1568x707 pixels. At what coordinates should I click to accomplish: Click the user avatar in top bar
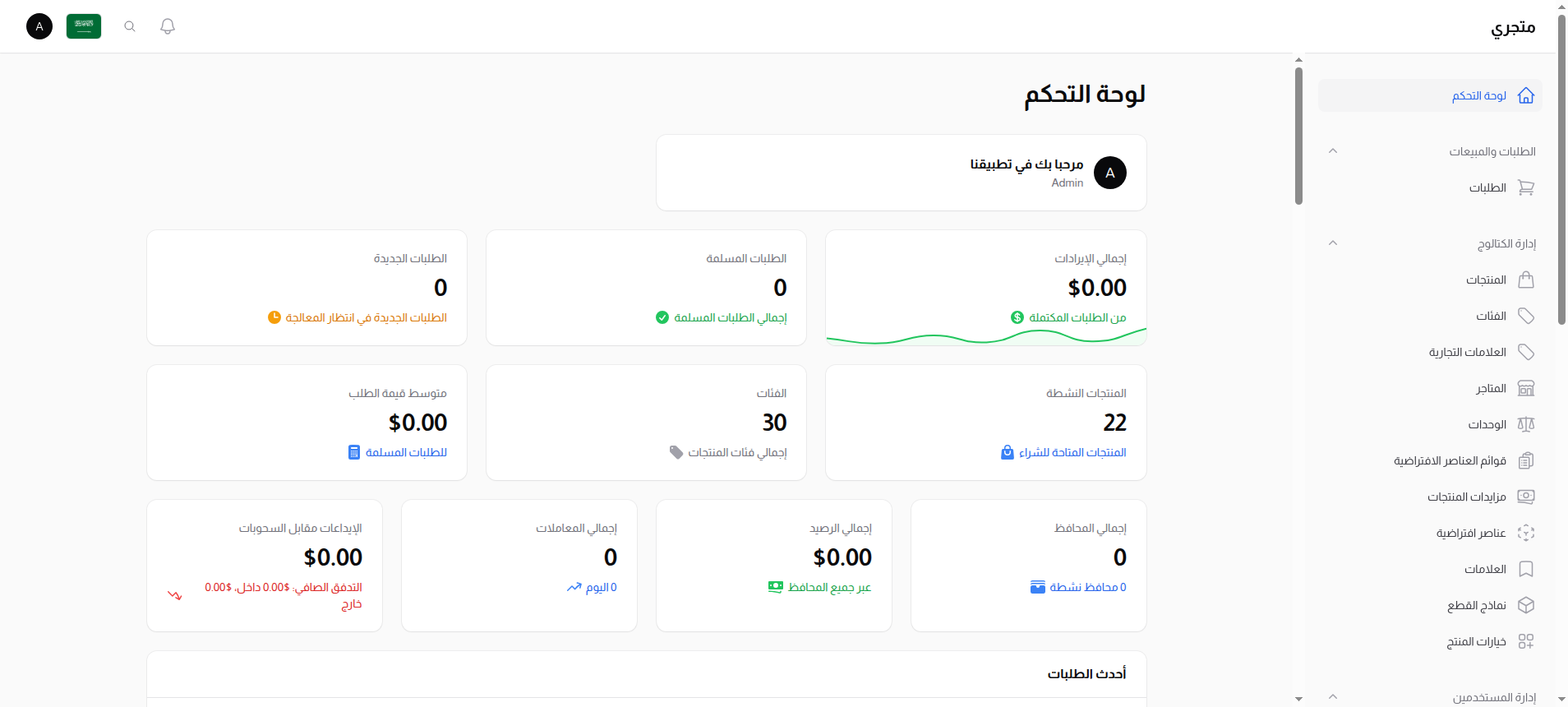pyautogui.click(x=39, y=26)
